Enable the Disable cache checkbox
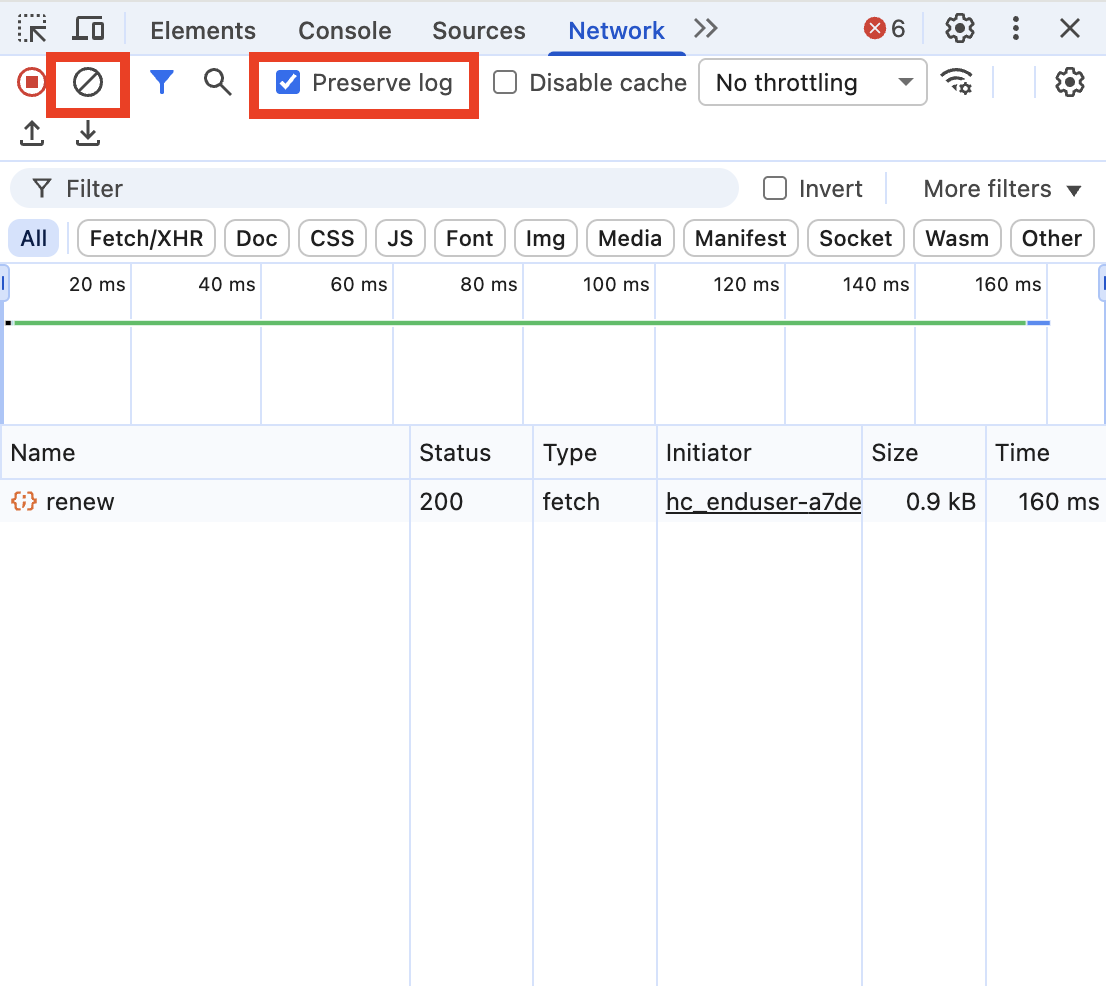Viewport: 1106px width, 986px height. pyautogui.click(x=505, y=83)
